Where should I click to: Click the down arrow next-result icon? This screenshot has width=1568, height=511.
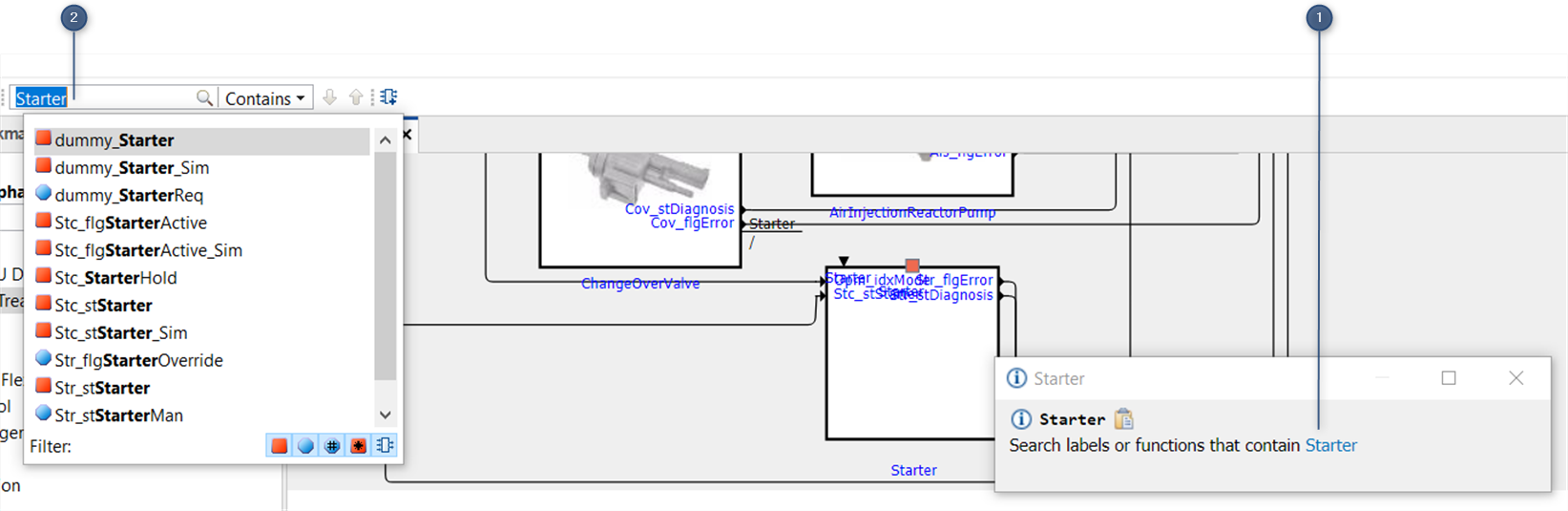pyautogui.click(x=330, y=97)
